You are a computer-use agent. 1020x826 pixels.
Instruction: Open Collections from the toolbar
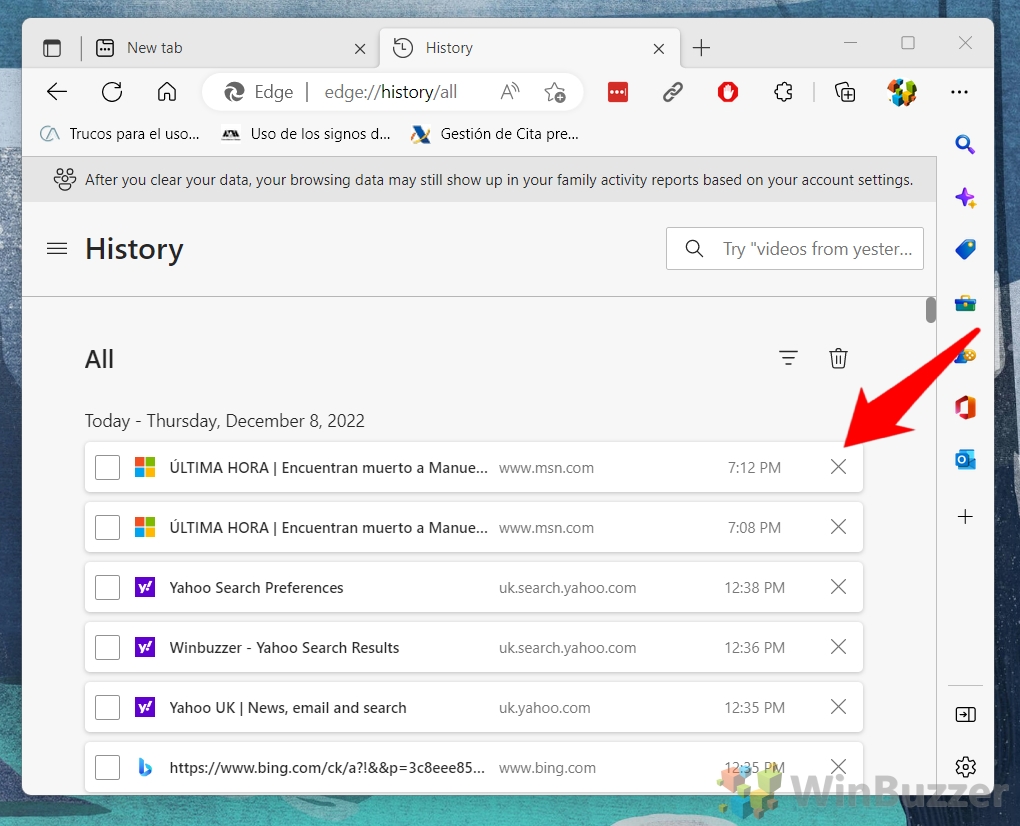(x=845, y=91)
